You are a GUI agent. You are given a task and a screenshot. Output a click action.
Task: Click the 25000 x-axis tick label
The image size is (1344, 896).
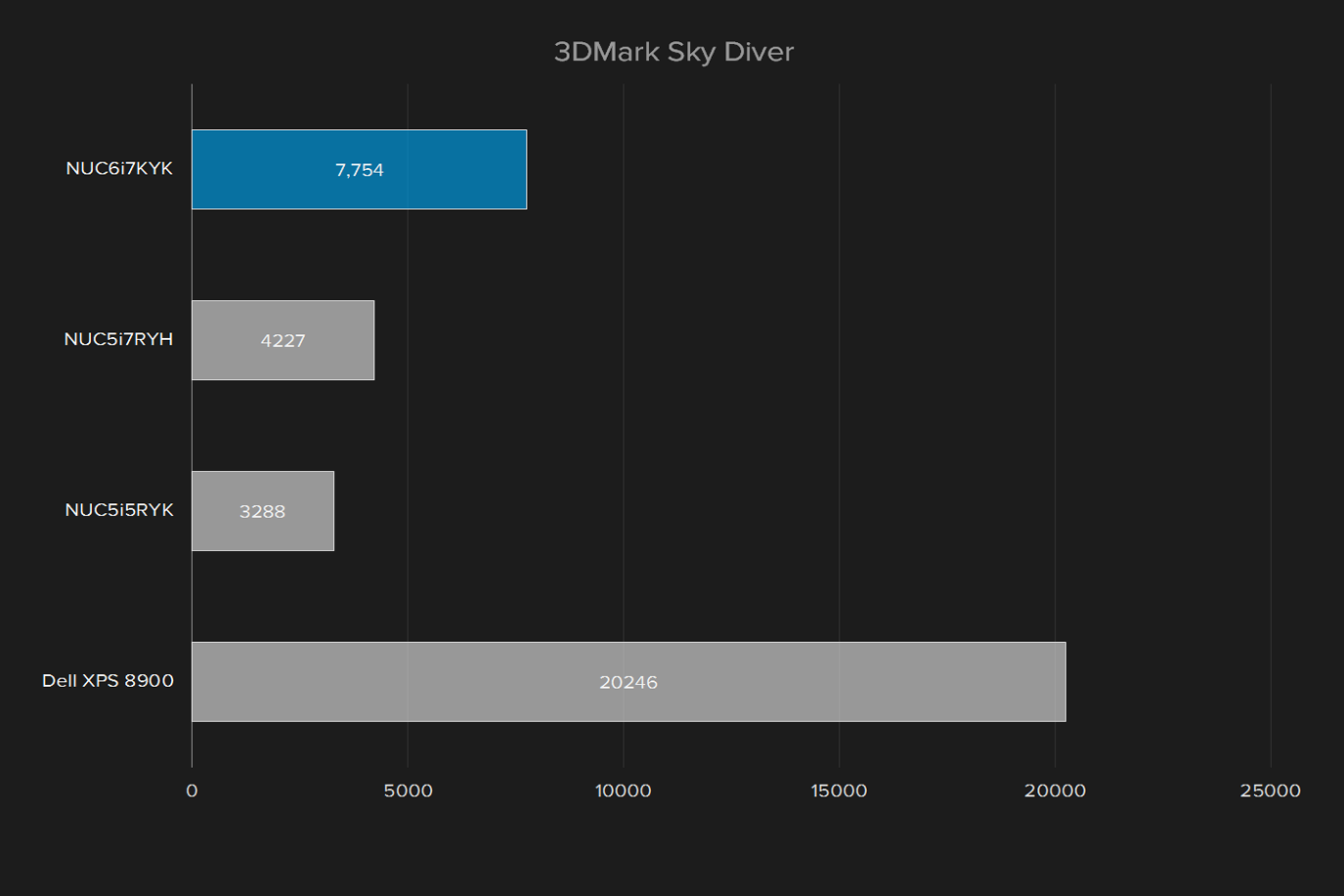click(1271, 790)
